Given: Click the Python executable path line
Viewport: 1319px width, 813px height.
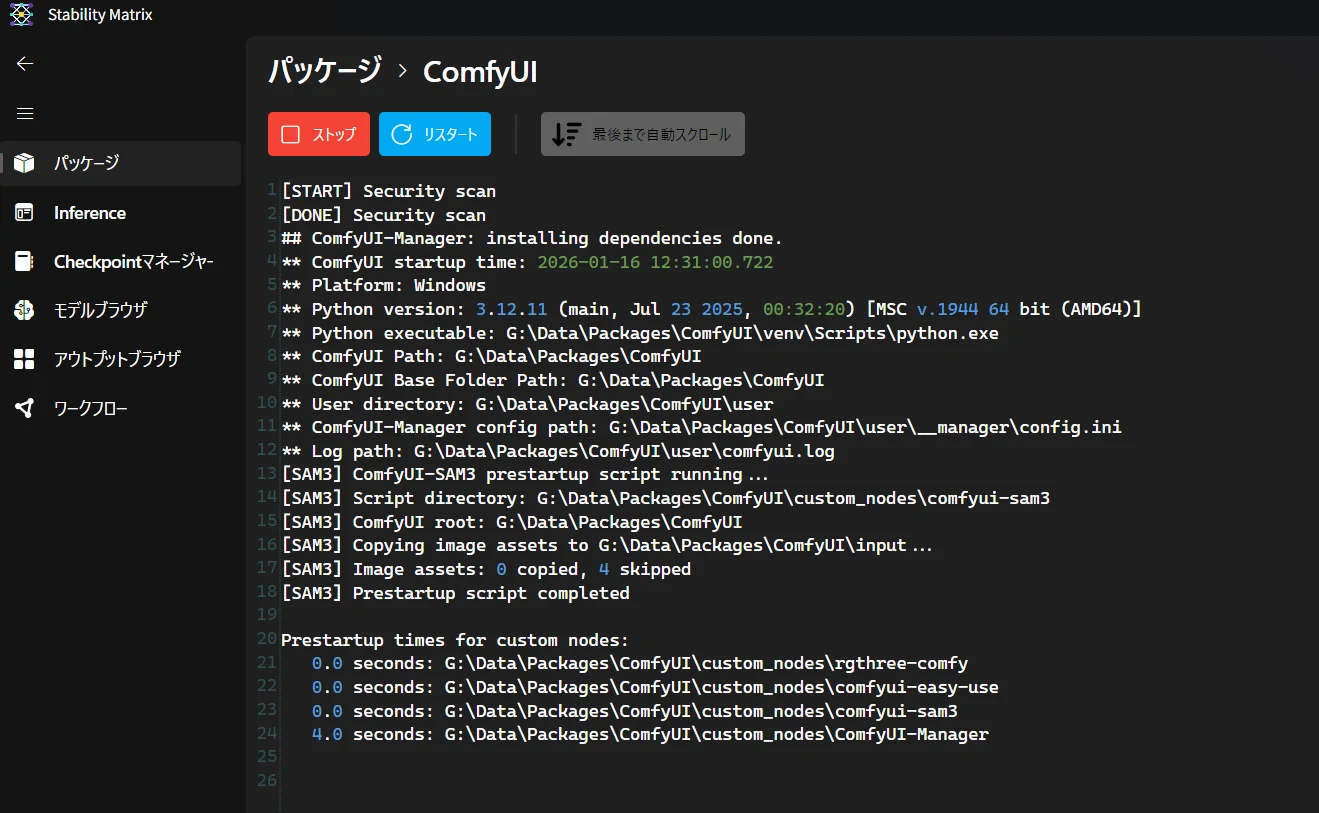Looking at the screenshot, I should click(640, 333).
